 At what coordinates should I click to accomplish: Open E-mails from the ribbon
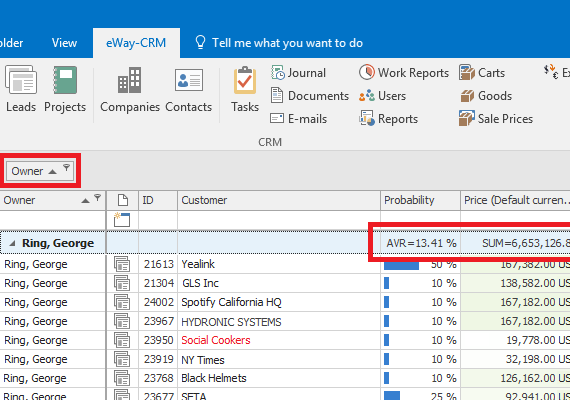point(298,119)
